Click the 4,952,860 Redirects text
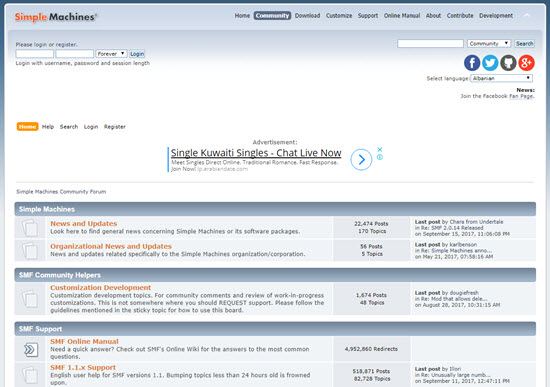This screenshot has height=387, width=550. (x=371, y=349)
